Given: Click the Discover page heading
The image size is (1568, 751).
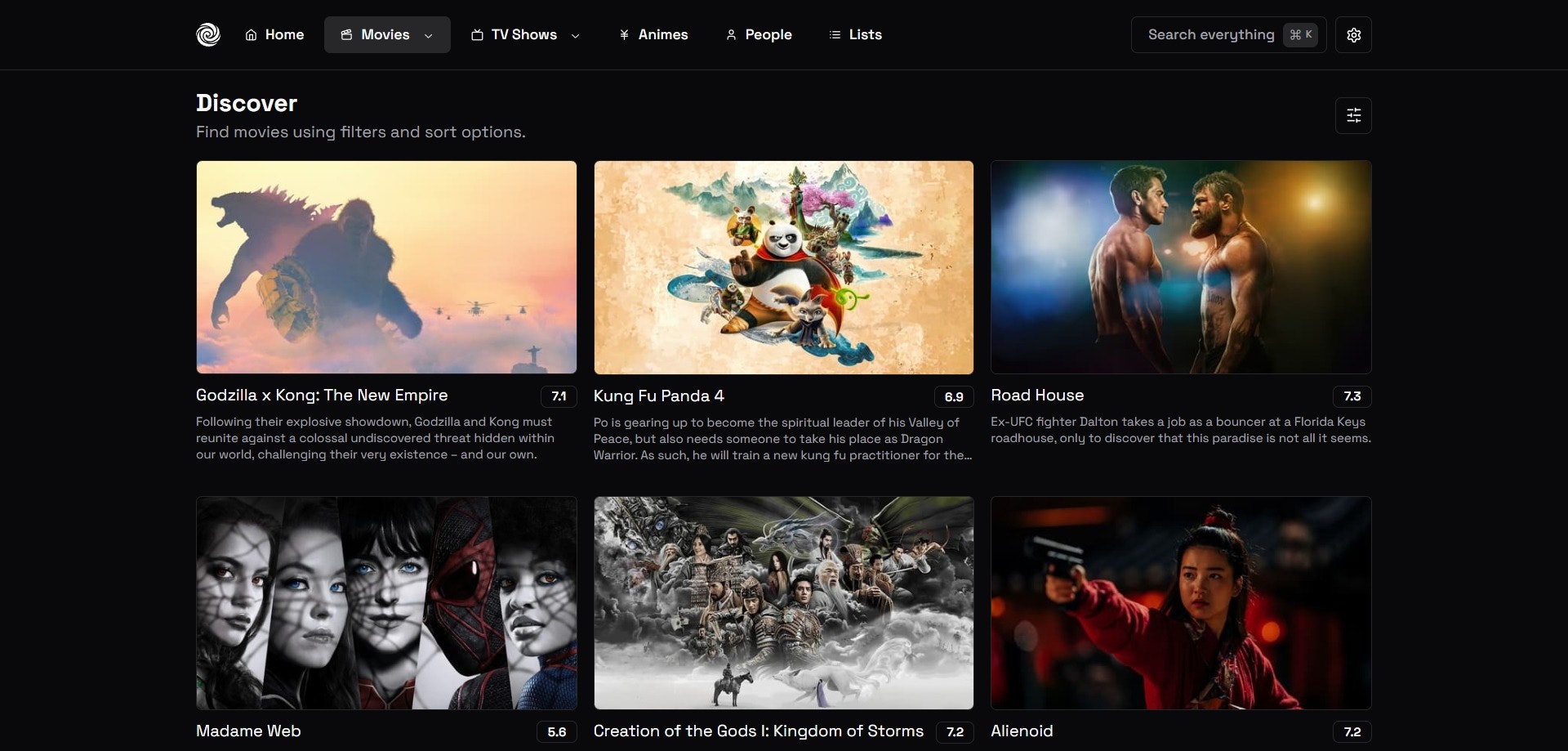Looking at the screenshot, I should [x=247, y=103].
